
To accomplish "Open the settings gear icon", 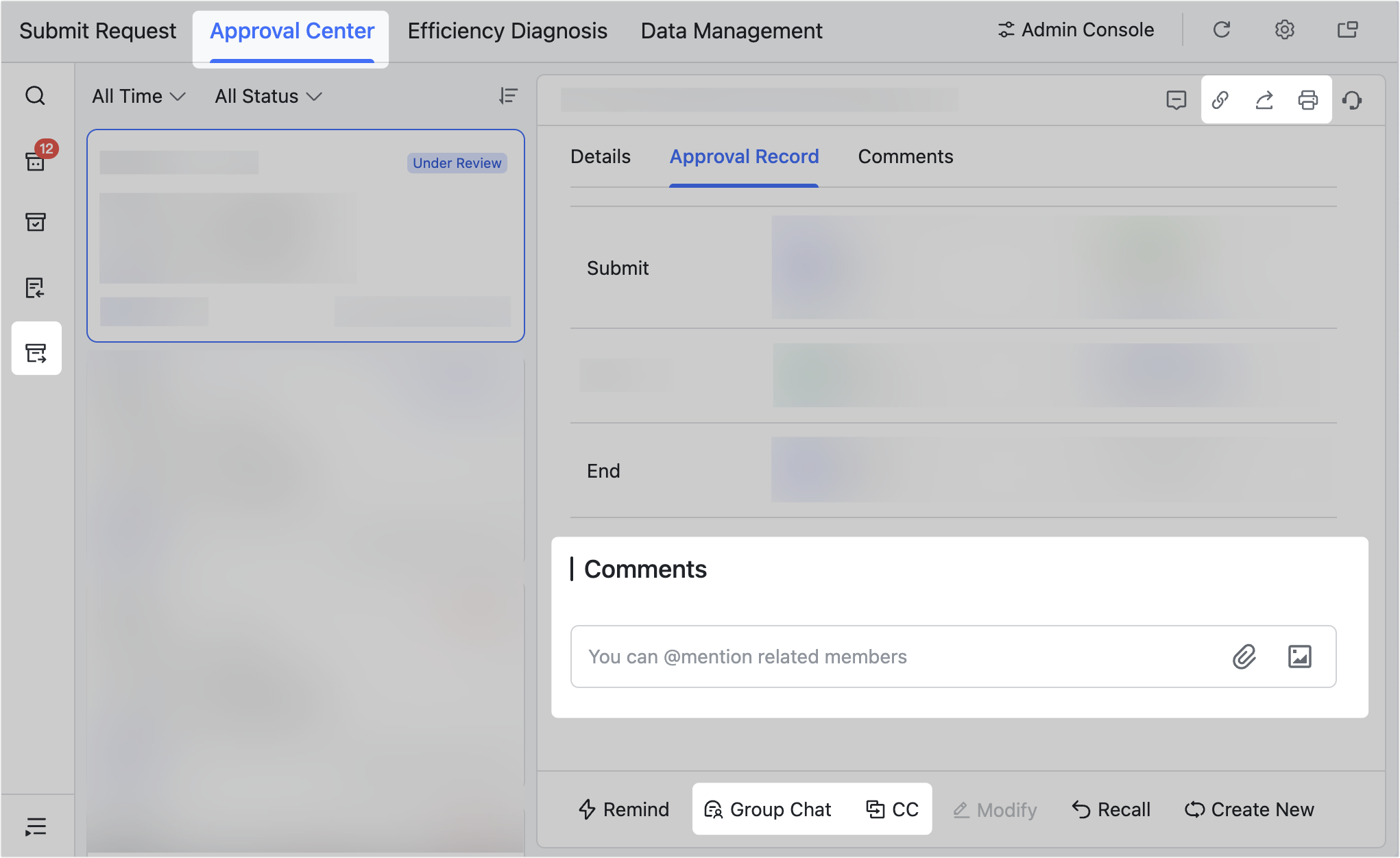I will pos(1285,29).
